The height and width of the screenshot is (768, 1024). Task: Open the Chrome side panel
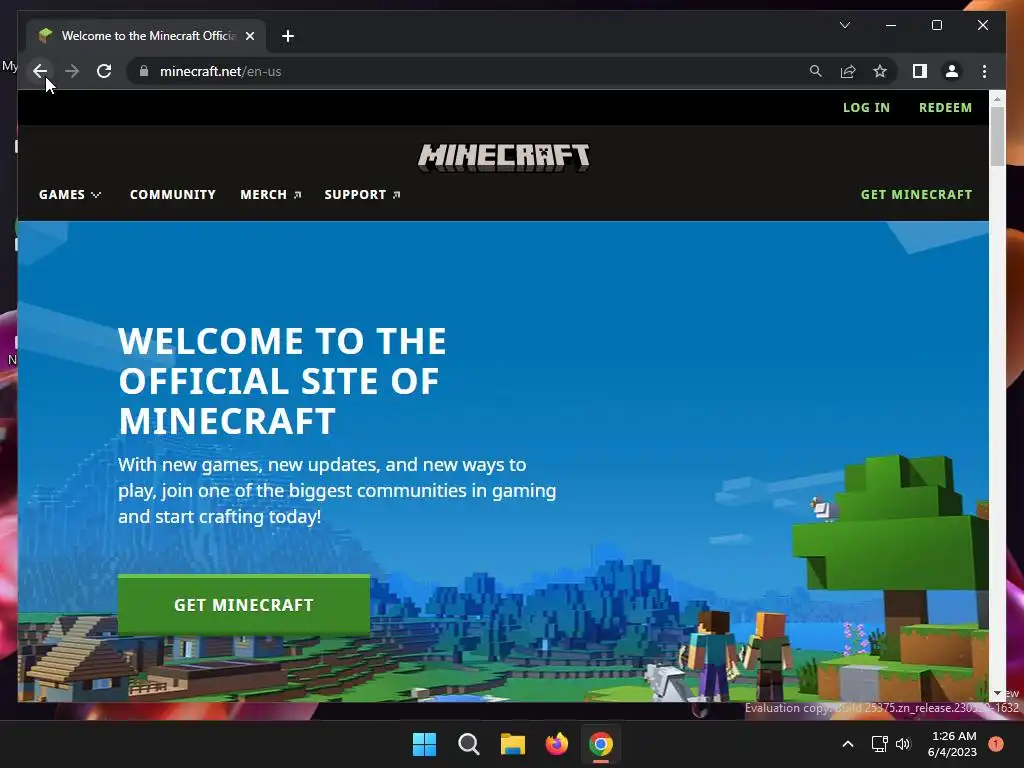[x=920, y=71]
